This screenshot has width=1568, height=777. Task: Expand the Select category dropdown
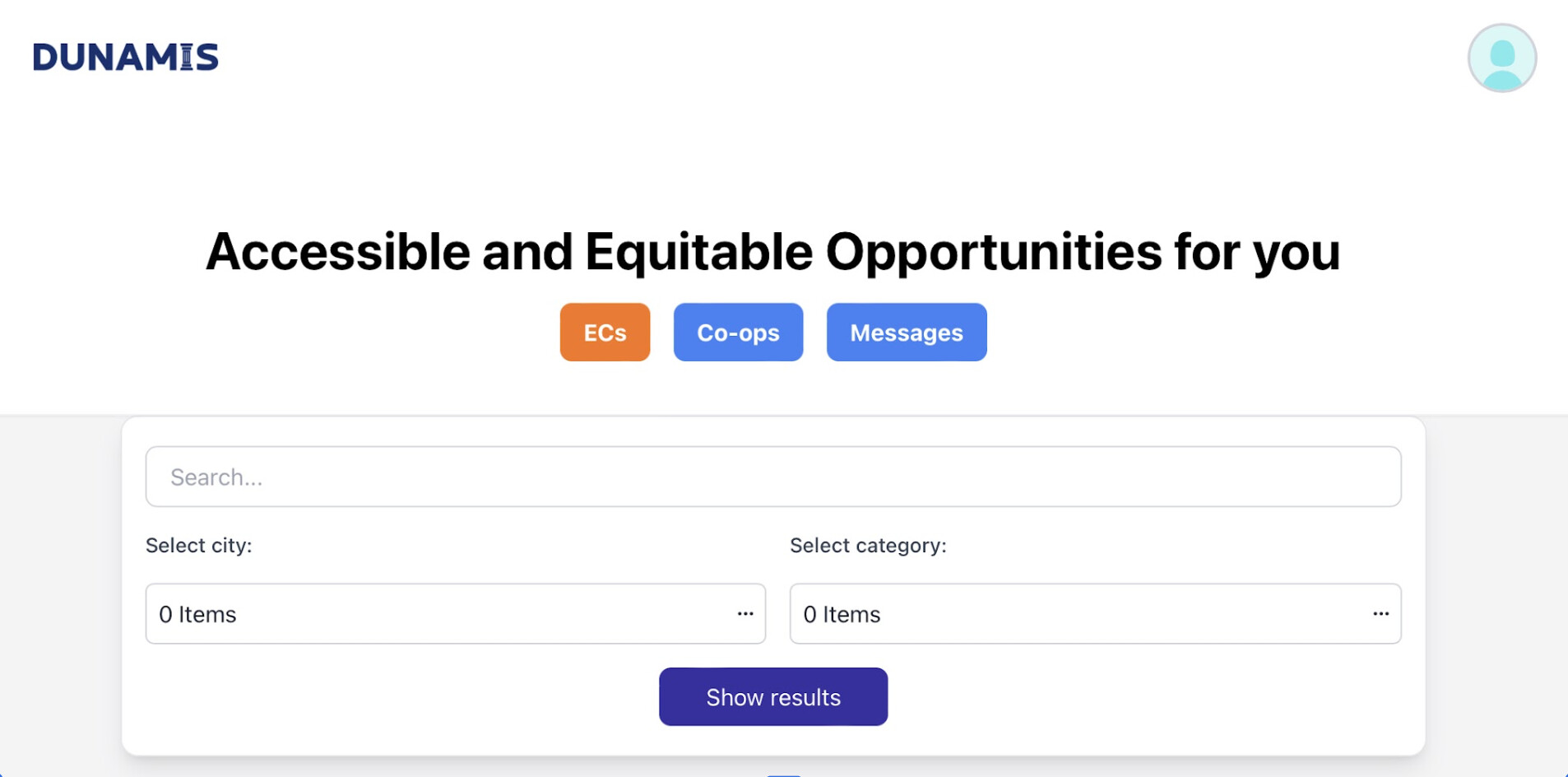tap(1094, 614)
